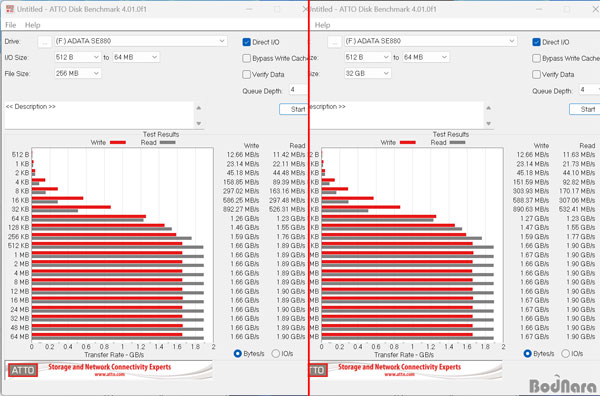Select the 158.85 MB/s write value
This screenshot has width=600, height=396.
click(x=241, y=182)
